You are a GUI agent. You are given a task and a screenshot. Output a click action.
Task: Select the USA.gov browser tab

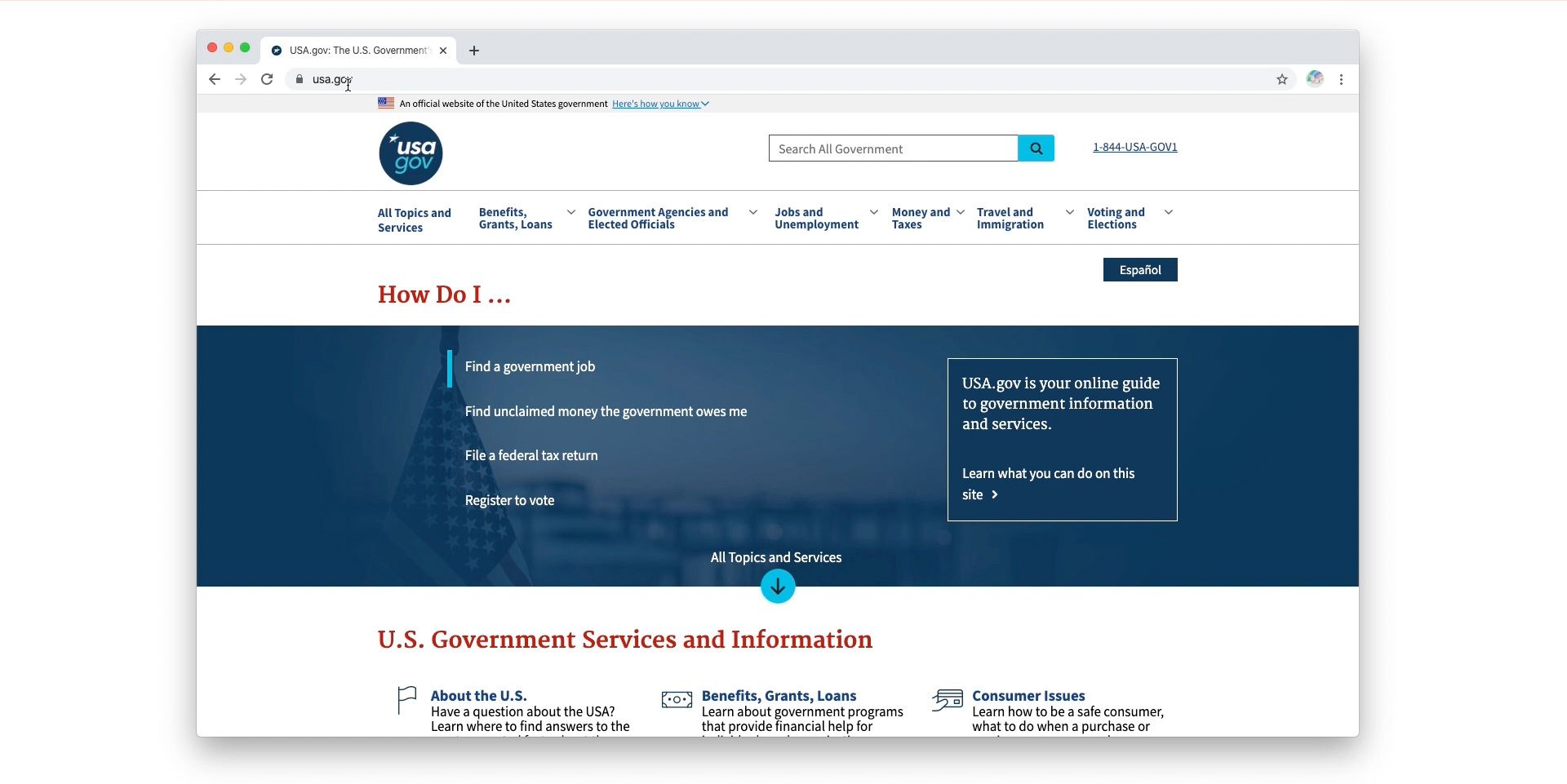[x=358, y=51]
